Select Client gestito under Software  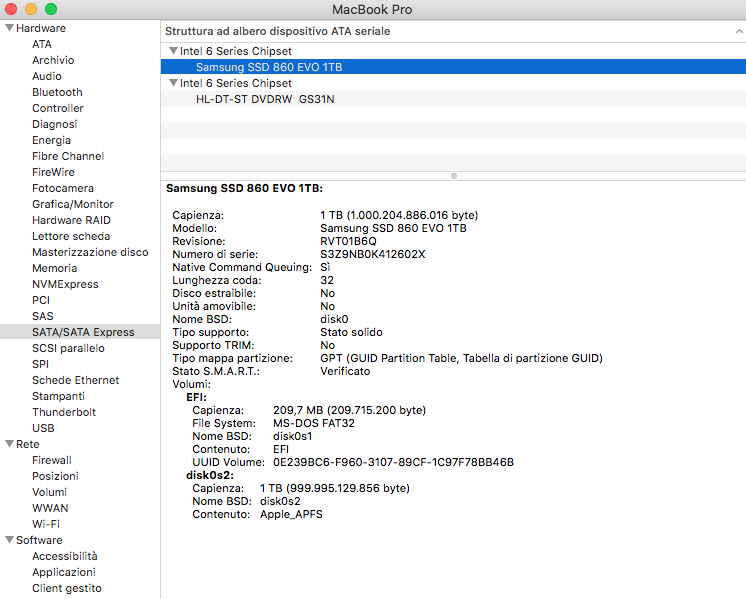click(67, 588)
